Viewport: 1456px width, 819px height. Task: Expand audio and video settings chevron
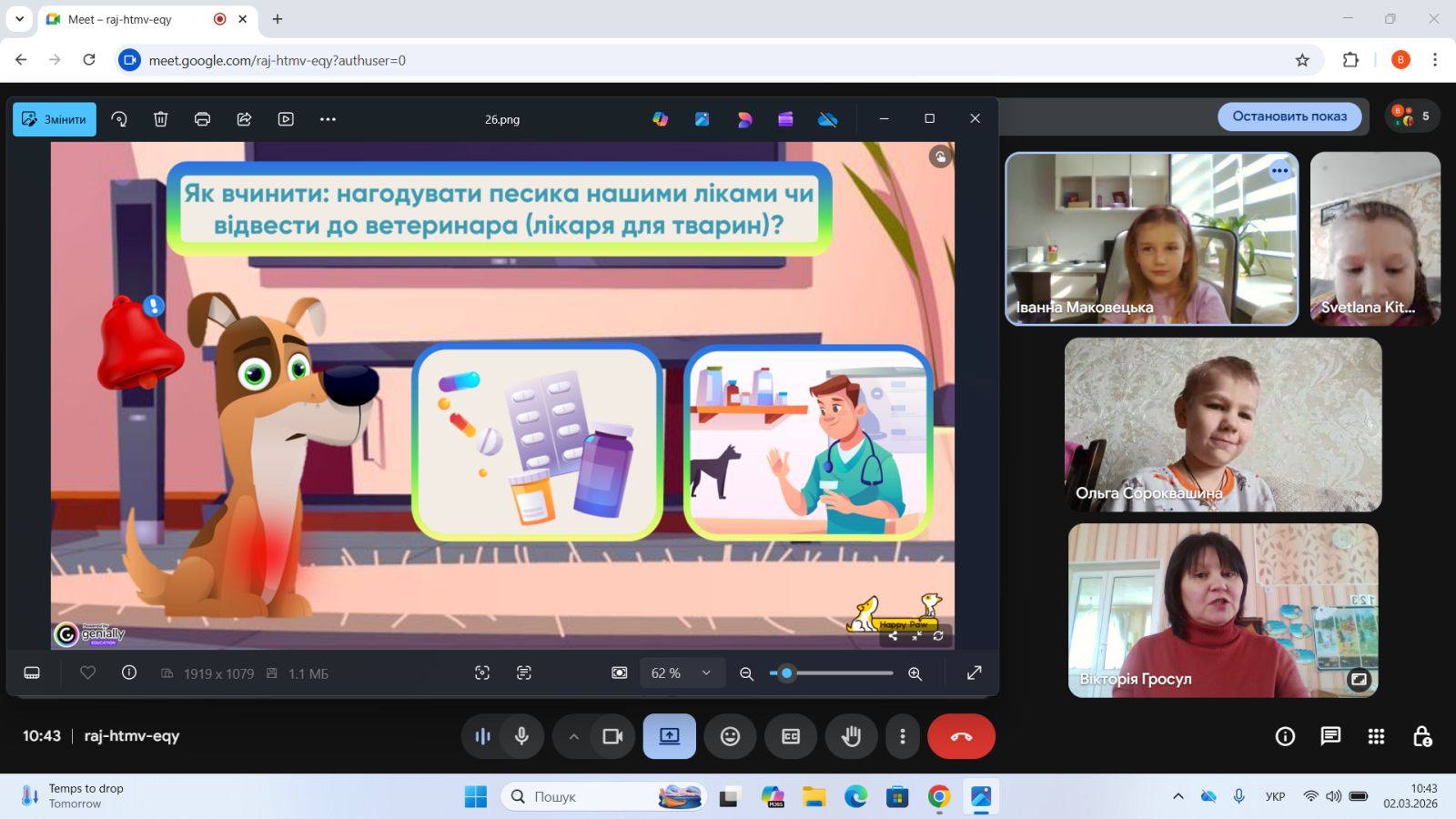573,736
